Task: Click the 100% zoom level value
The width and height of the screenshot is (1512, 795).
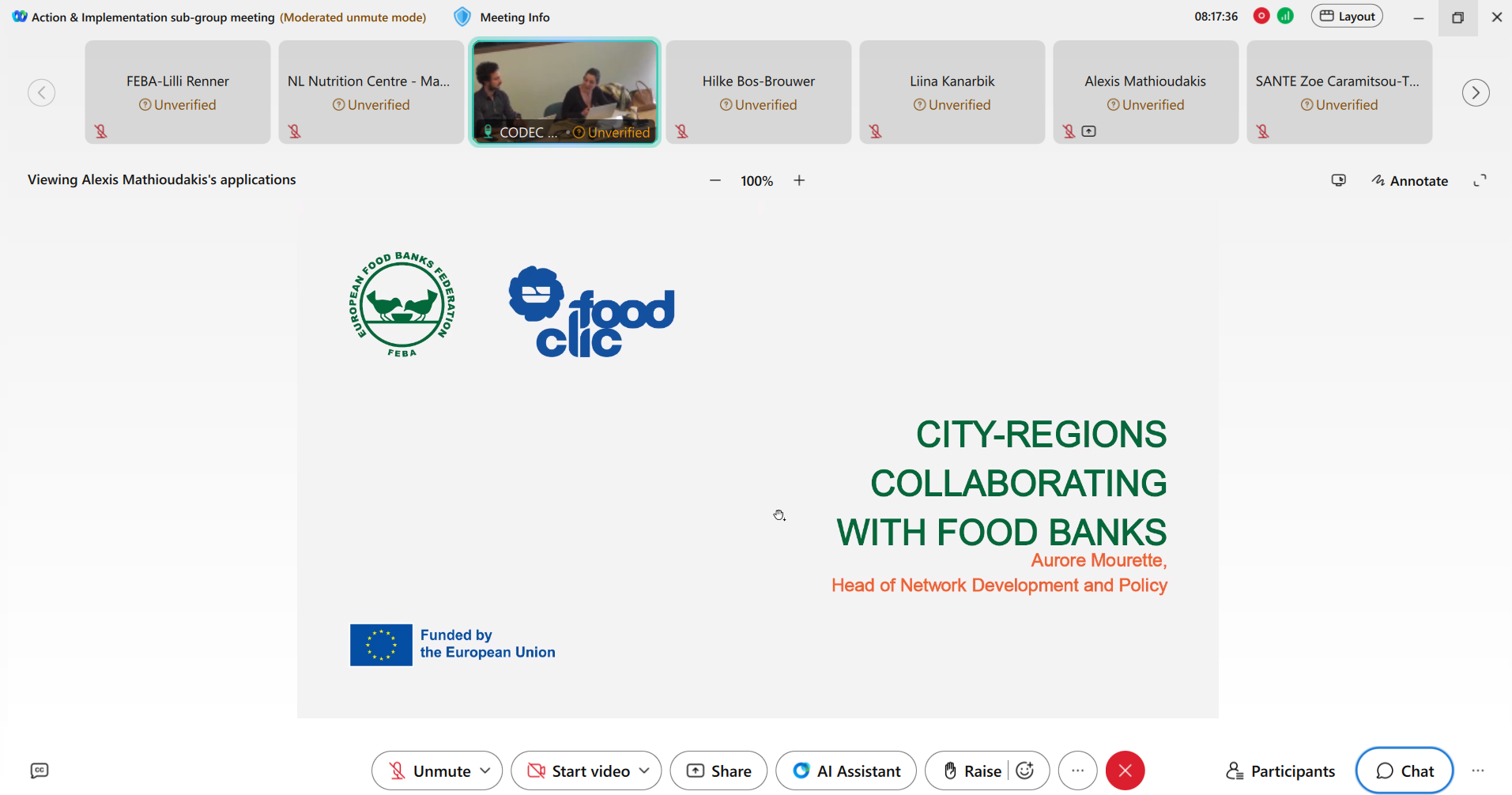Action: (756, 181)
